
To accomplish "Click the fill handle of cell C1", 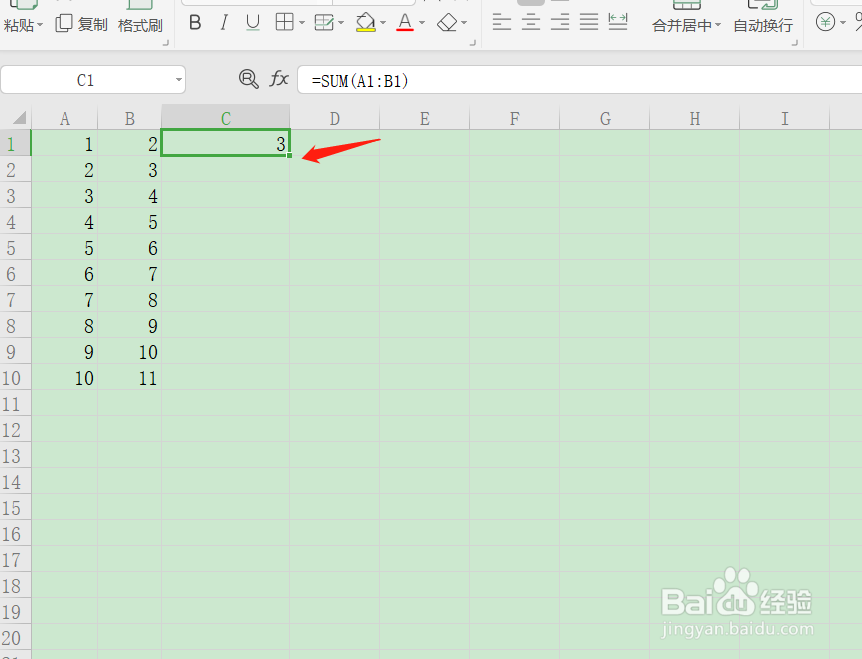I will (290, 156).
